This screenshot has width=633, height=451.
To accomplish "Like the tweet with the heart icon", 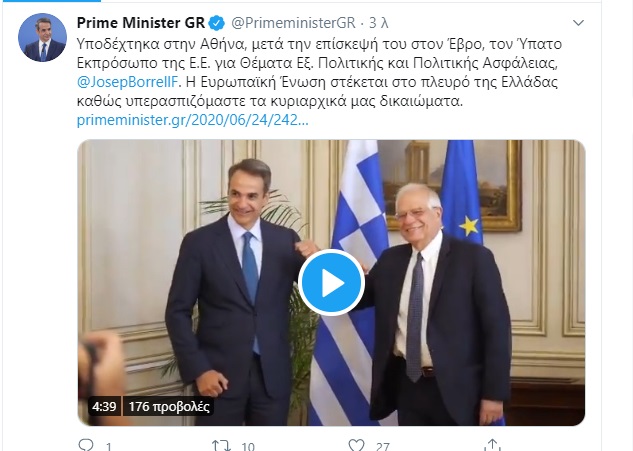I will tap(356, 445).
